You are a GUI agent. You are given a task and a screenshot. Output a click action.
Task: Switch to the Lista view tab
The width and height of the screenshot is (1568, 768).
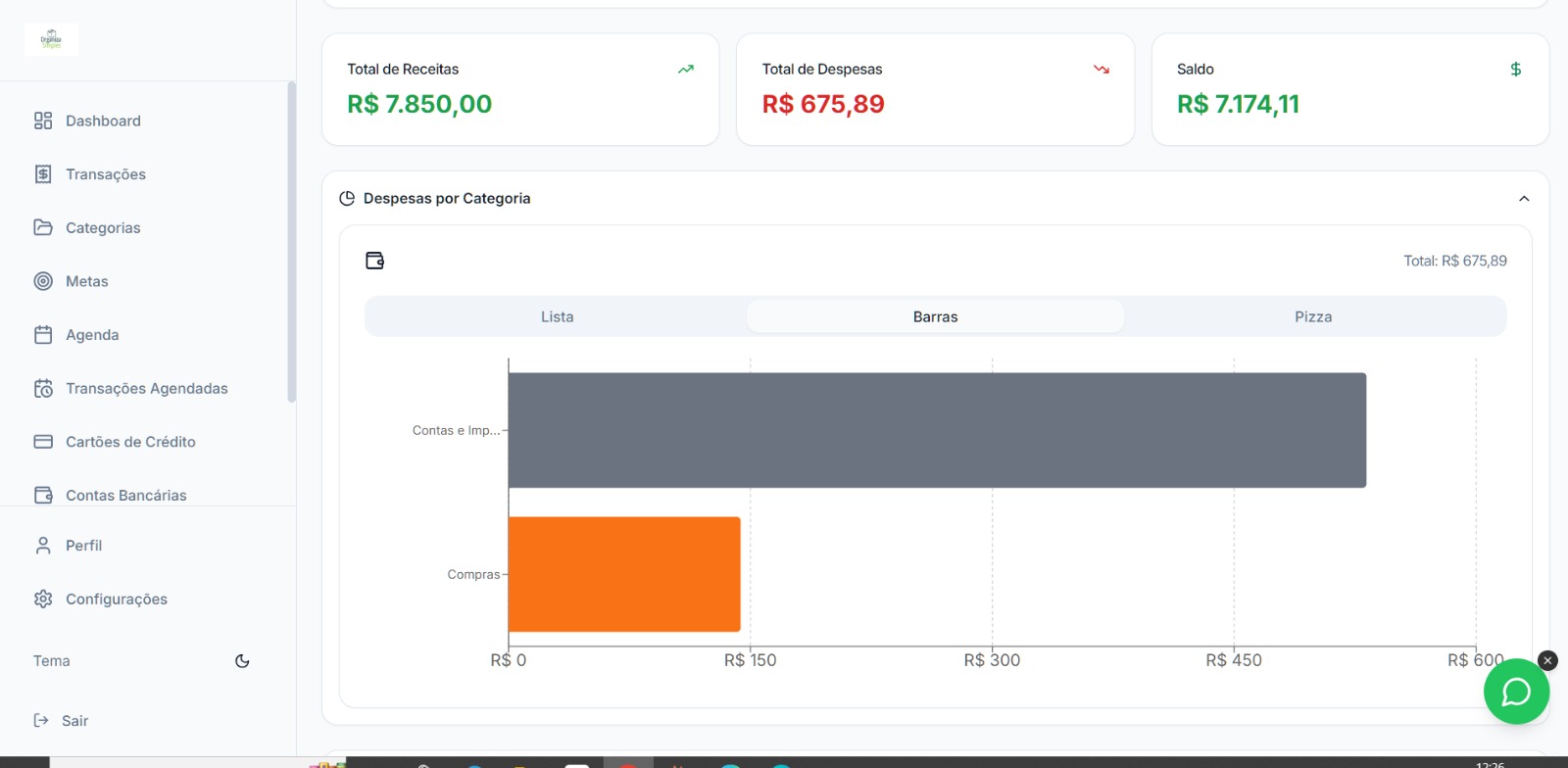pos(557,316)
